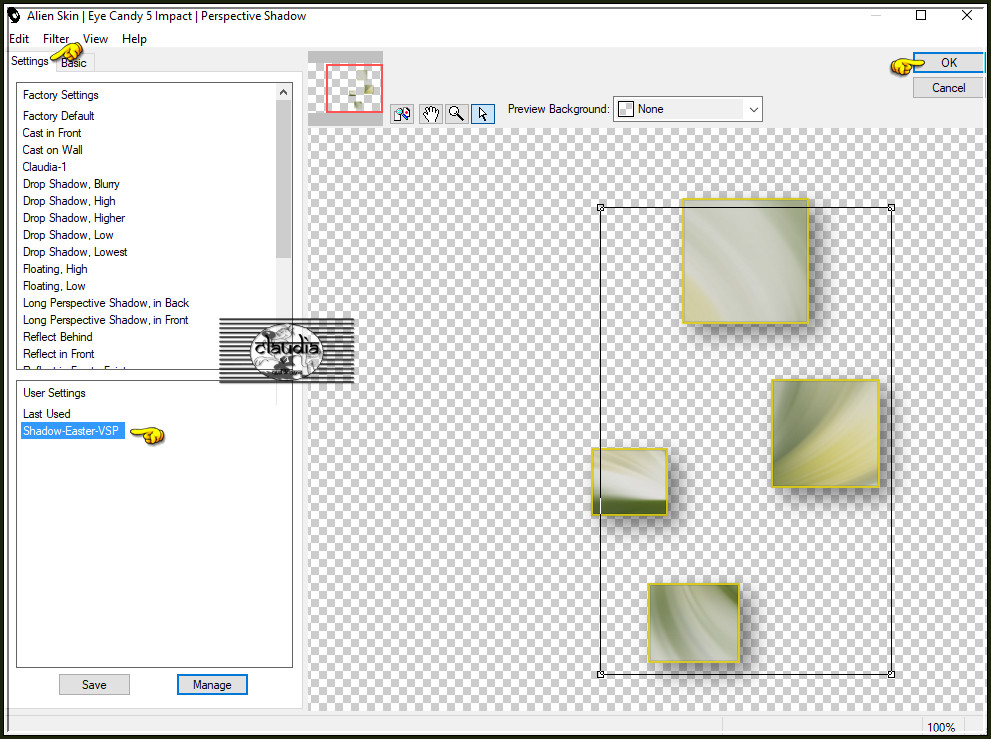
Task: Select the Cast in Front preset
Action: pos(52,133)
